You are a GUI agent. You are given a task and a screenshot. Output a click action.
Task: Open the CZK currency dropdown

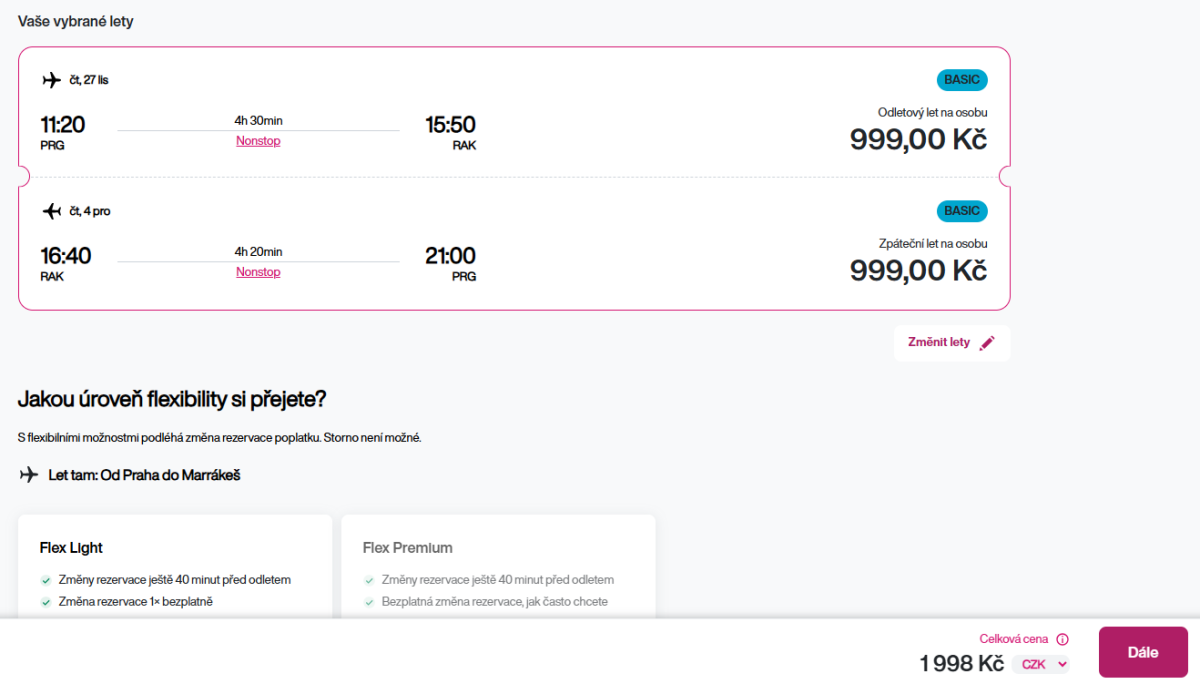pos(1041,664)
